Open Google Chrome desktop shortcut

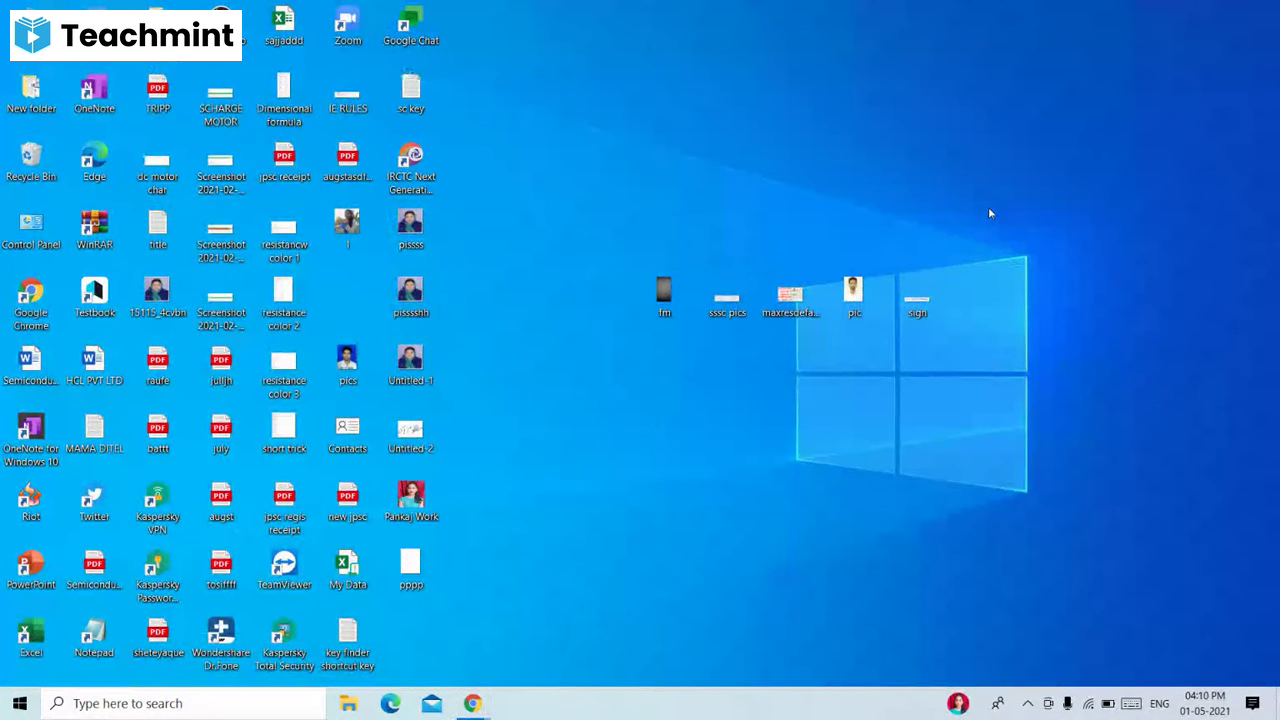[31, 304]
